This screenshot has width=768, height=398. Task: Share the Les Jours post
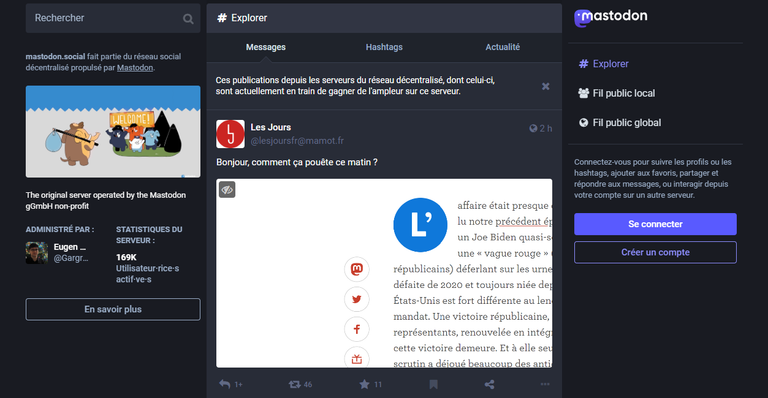tap(489, 384)
